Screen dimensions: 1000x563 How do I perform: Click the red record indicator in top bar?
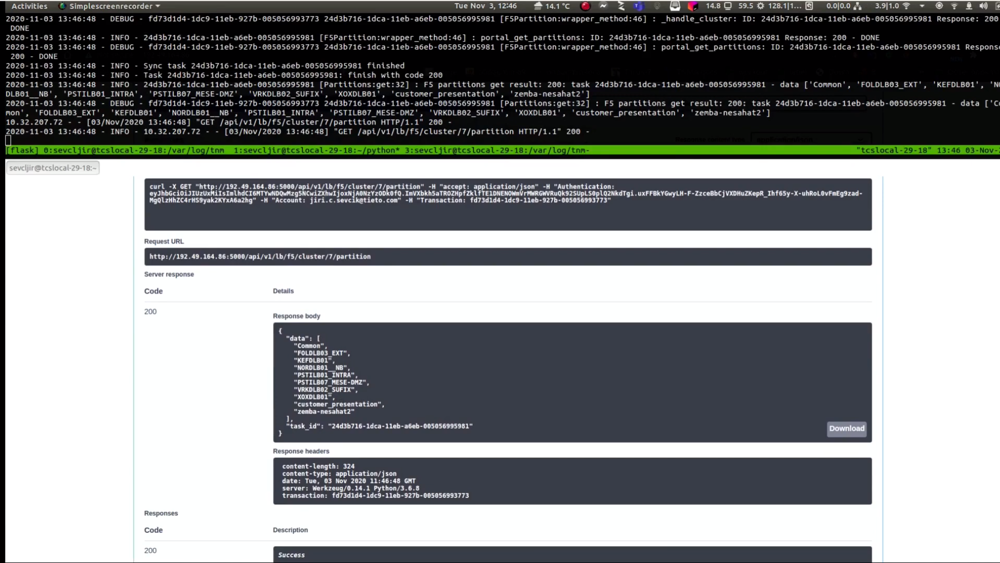pyautogui.click(x=586, y=6)
